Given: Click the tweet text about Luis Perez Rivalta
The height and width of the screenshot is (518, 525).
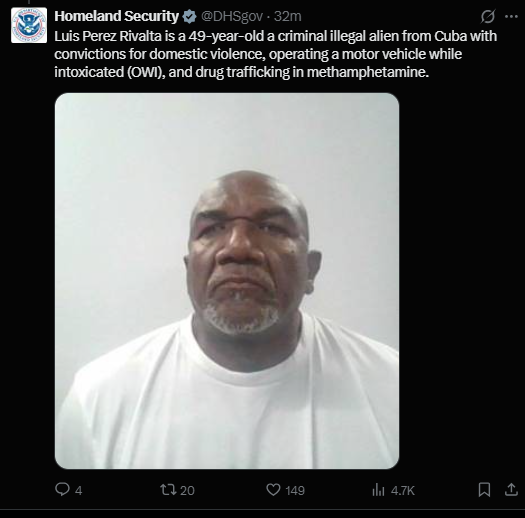Looking at the screenshot, I should tap(275, 54).
